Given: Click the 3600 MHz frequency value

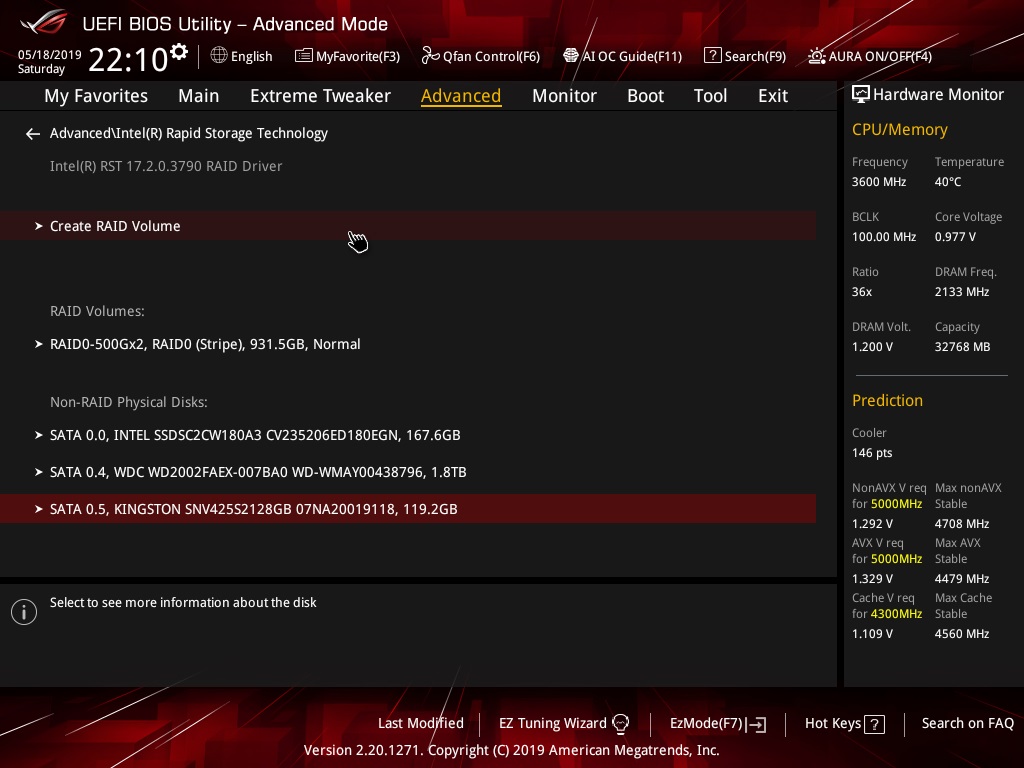Looking at the screenshot, I should coord(878,182).
